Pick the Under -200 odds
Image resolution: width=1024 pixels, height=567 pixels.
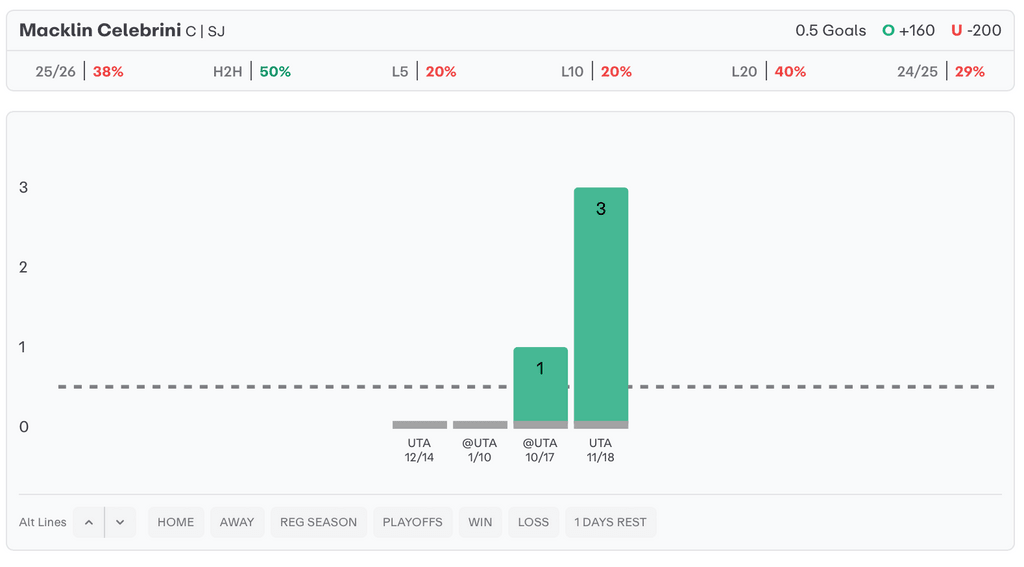click(x=976, y=30)
